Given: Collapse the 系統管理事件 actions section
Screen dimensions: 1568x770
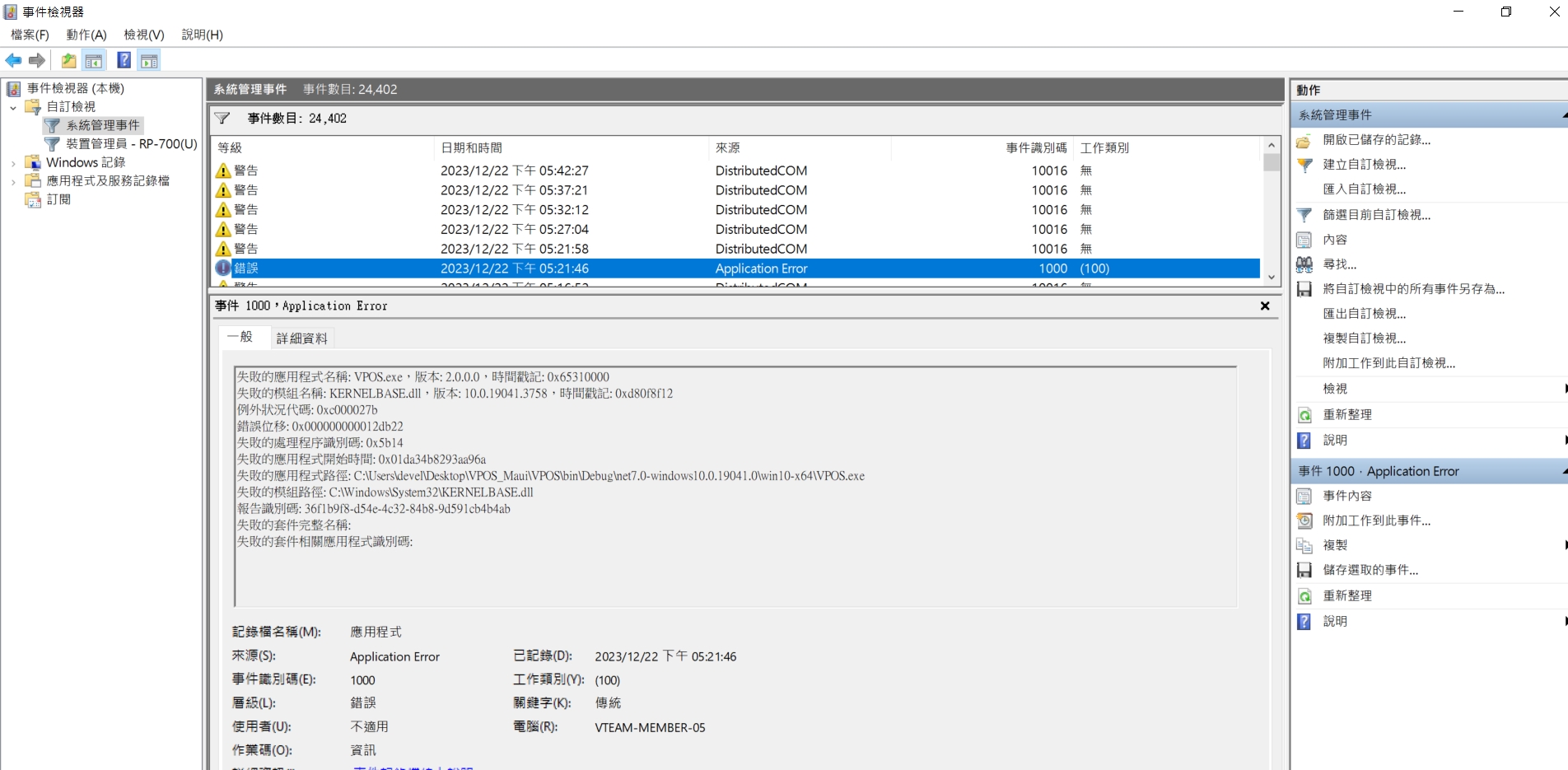Looking at the screenshot, I should [x=1564, y=115].
